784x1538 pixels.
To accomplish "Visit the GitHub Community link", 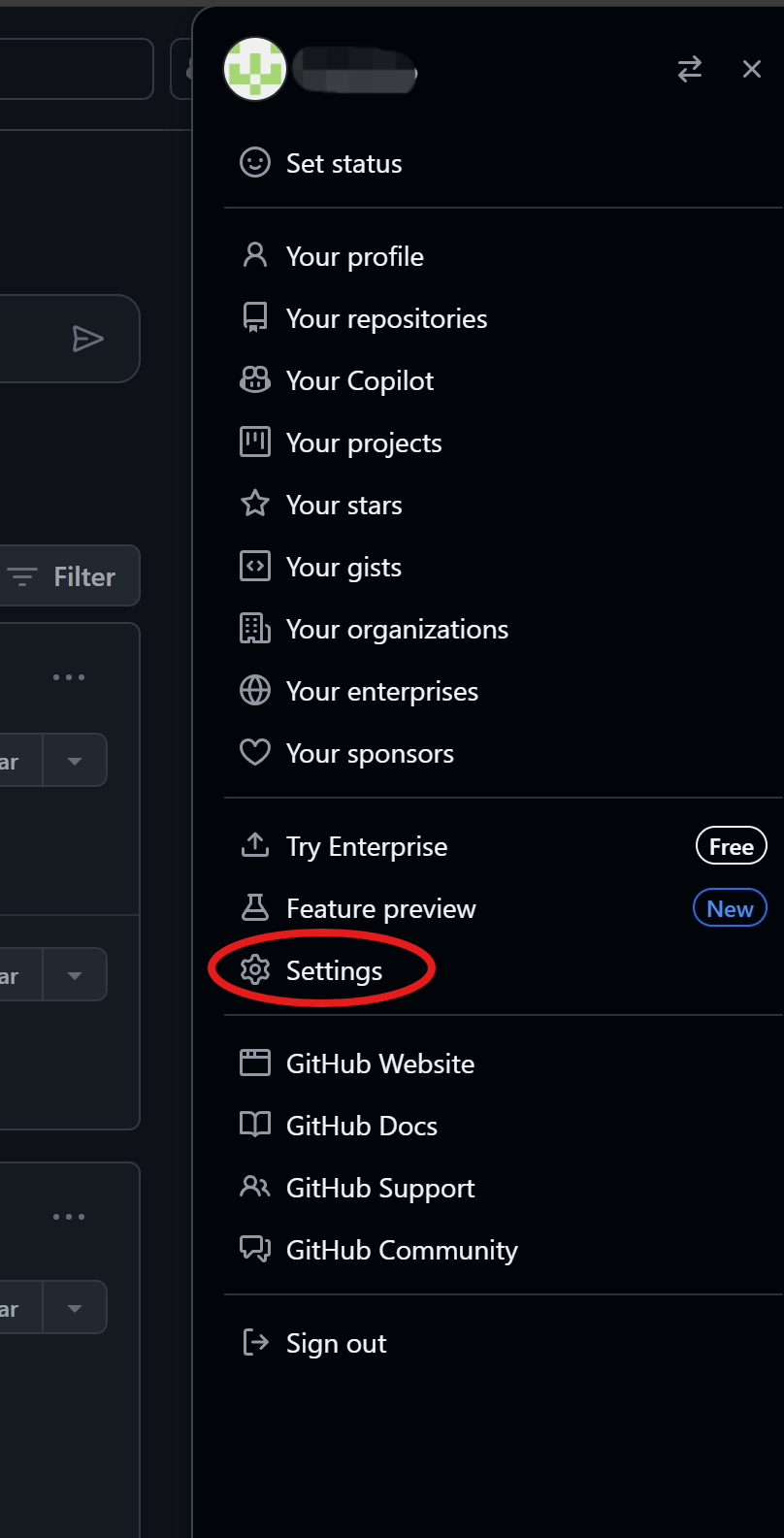I will point(402,1250).
